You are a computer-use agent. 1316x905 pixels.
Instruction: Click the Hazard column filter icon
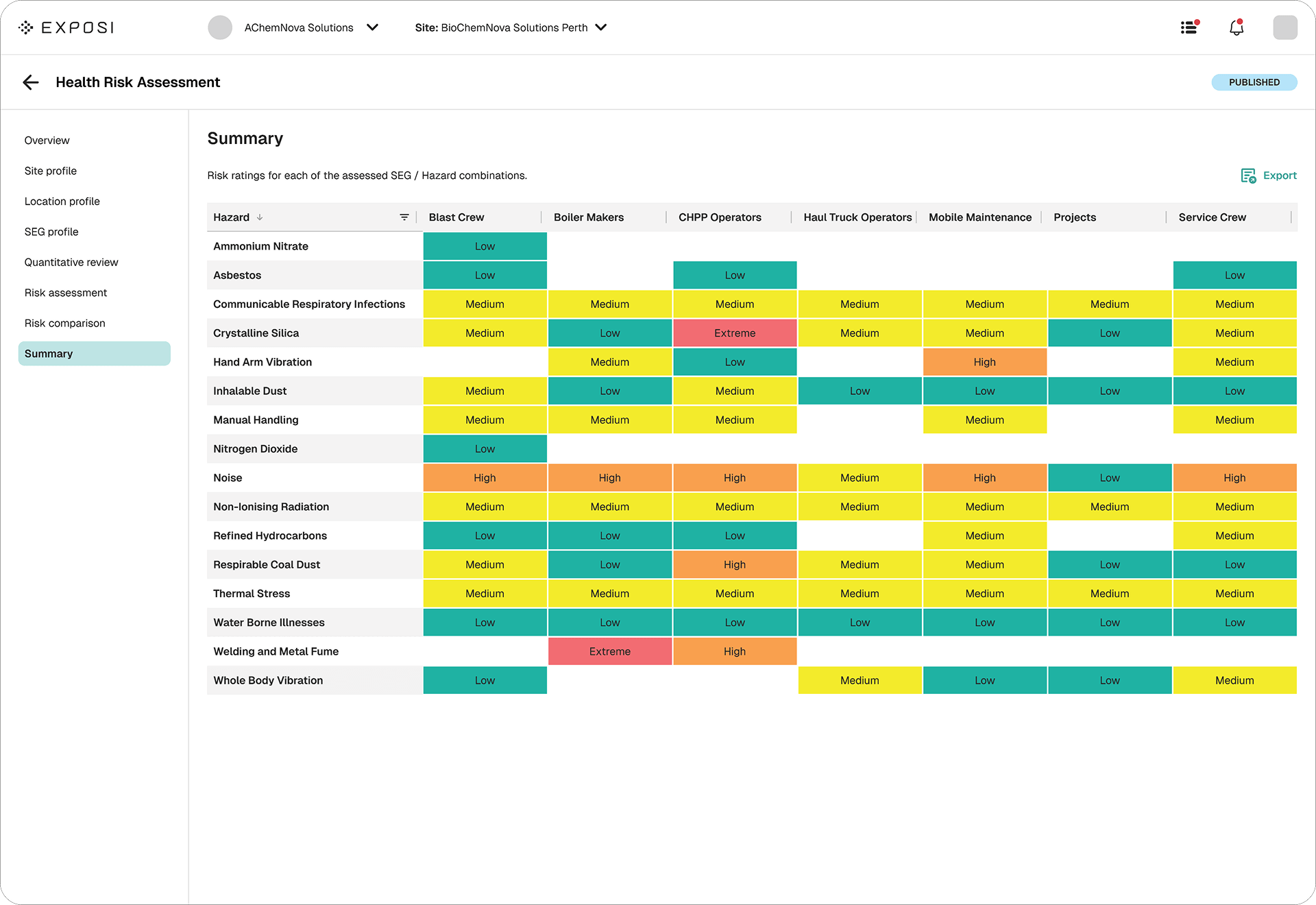(404, 217)
